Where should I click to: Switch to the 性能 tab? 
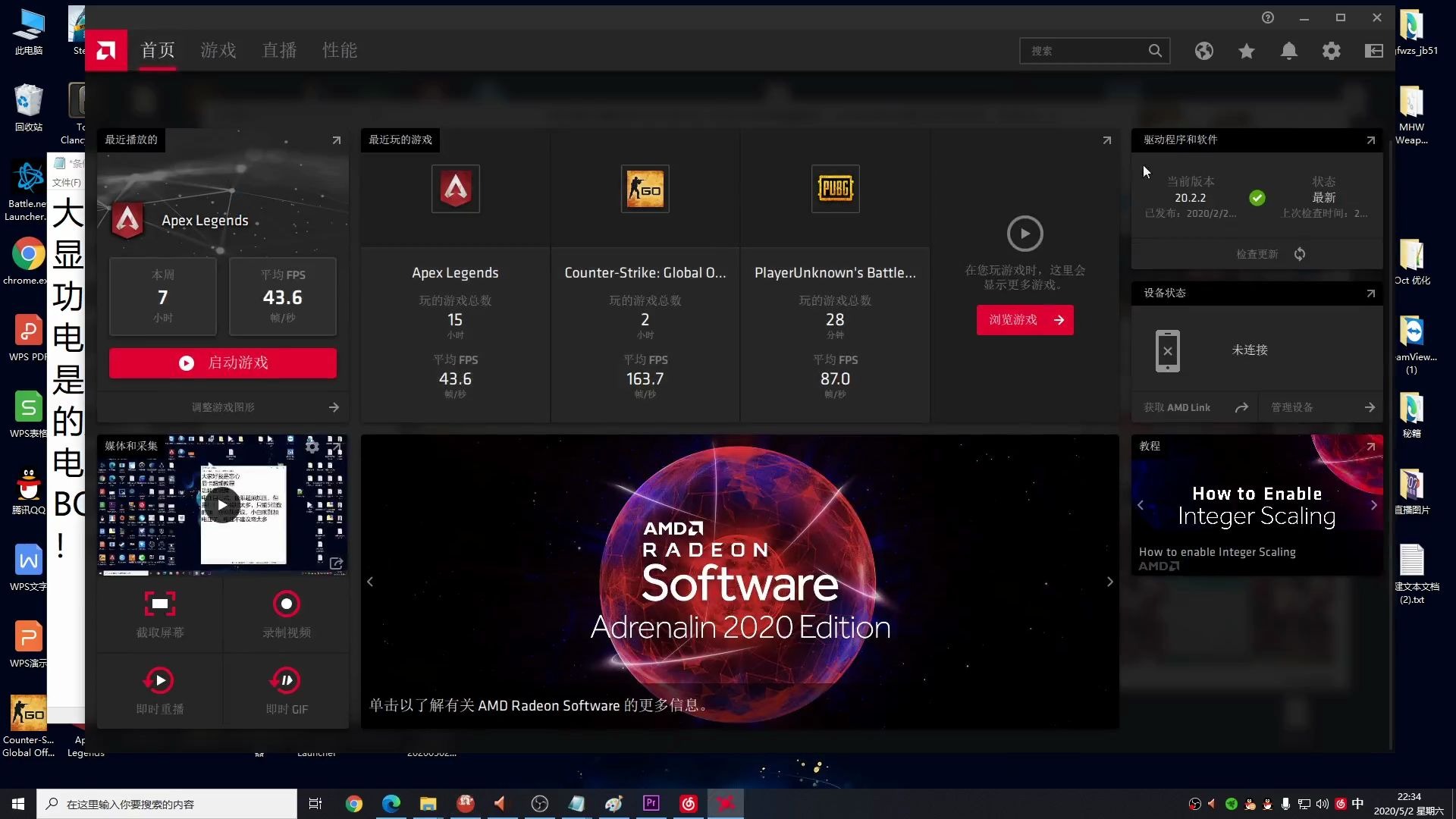[340, 50]
